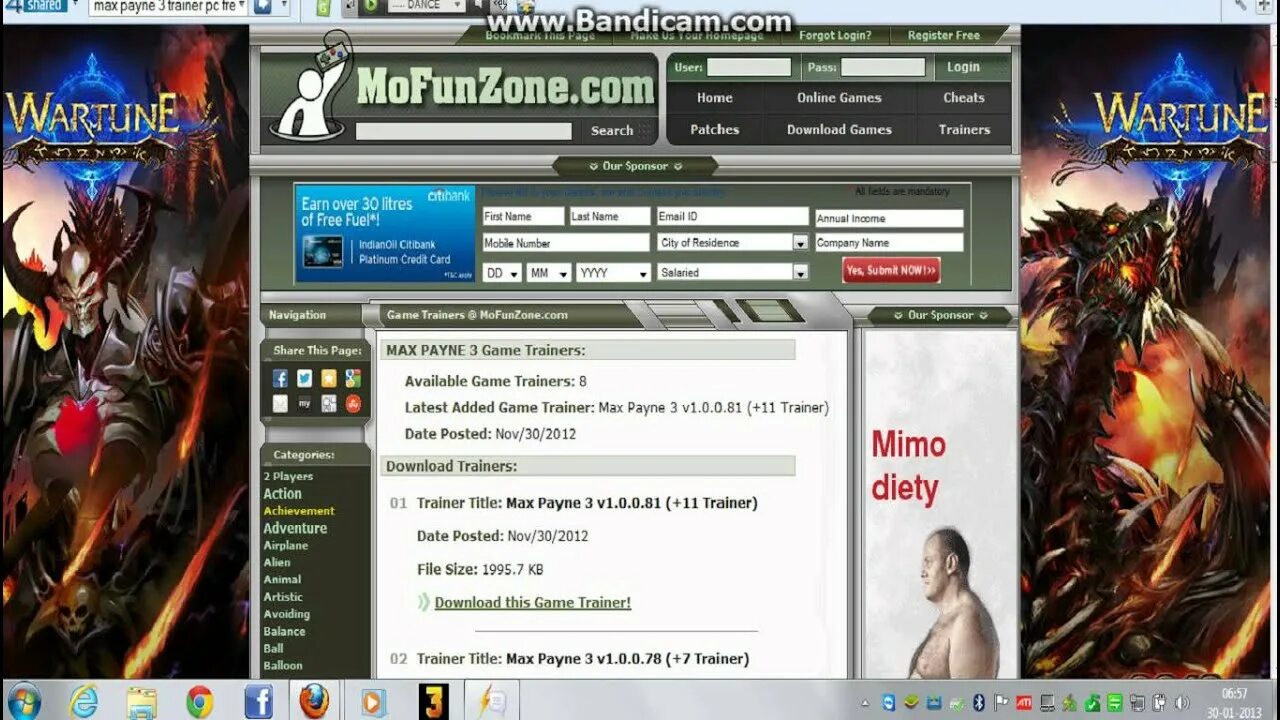Launch Google Chrome from the taskbar
The height and width of the screenshot is (720, 1280).
[x=200, y=701]
